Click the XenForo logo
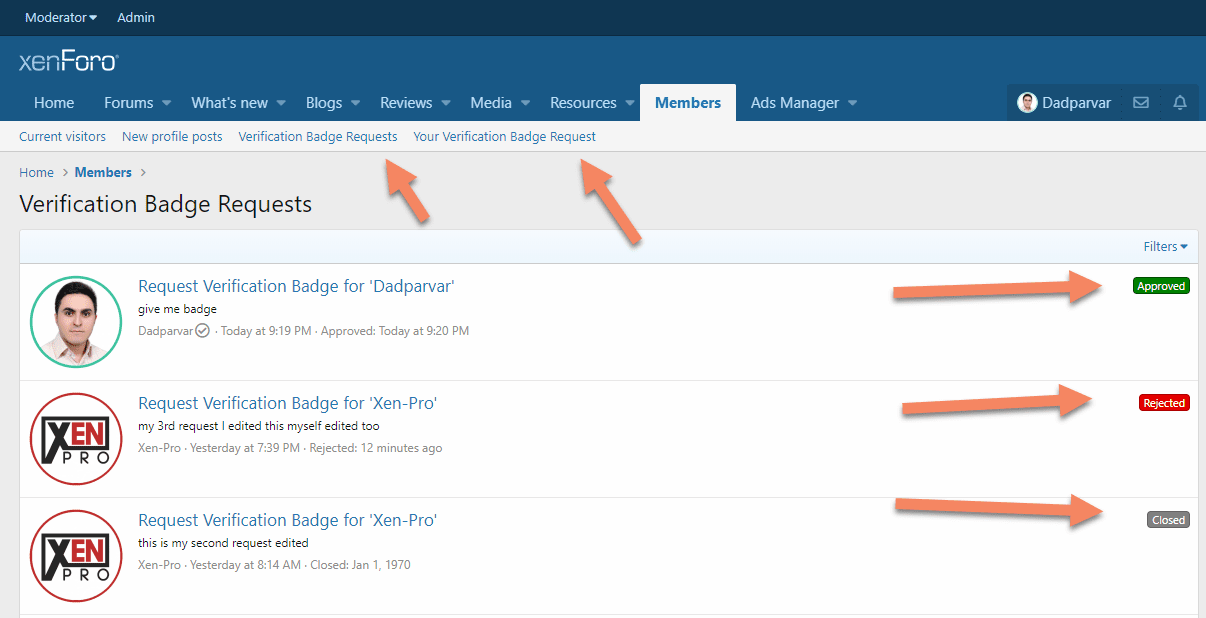The width and height of the screenshot is (1206, 618). pos(68,62)
